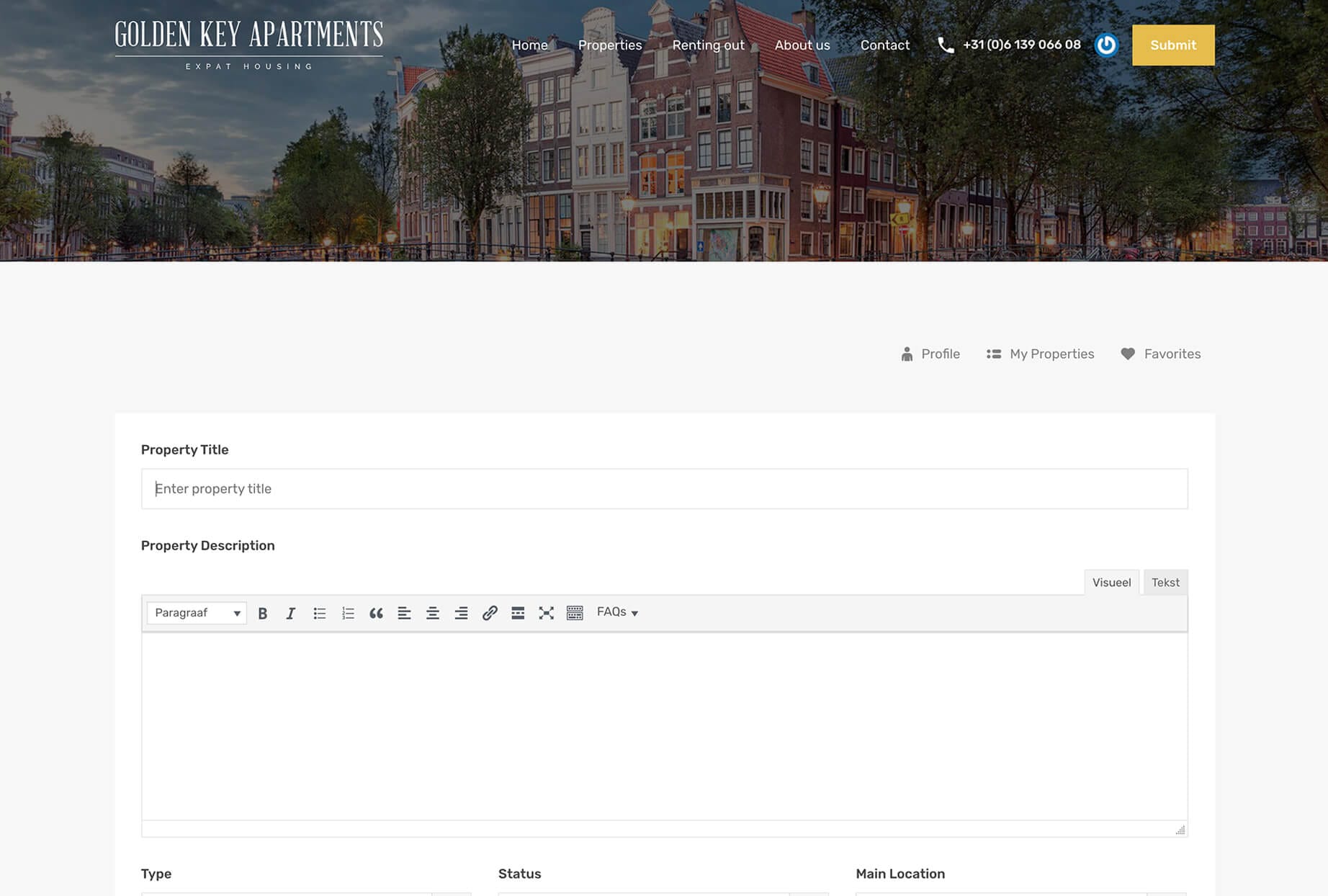This screenshot has height=896, width=1328.
Task: Open the Profile link
Action: [x=930, y=354]
